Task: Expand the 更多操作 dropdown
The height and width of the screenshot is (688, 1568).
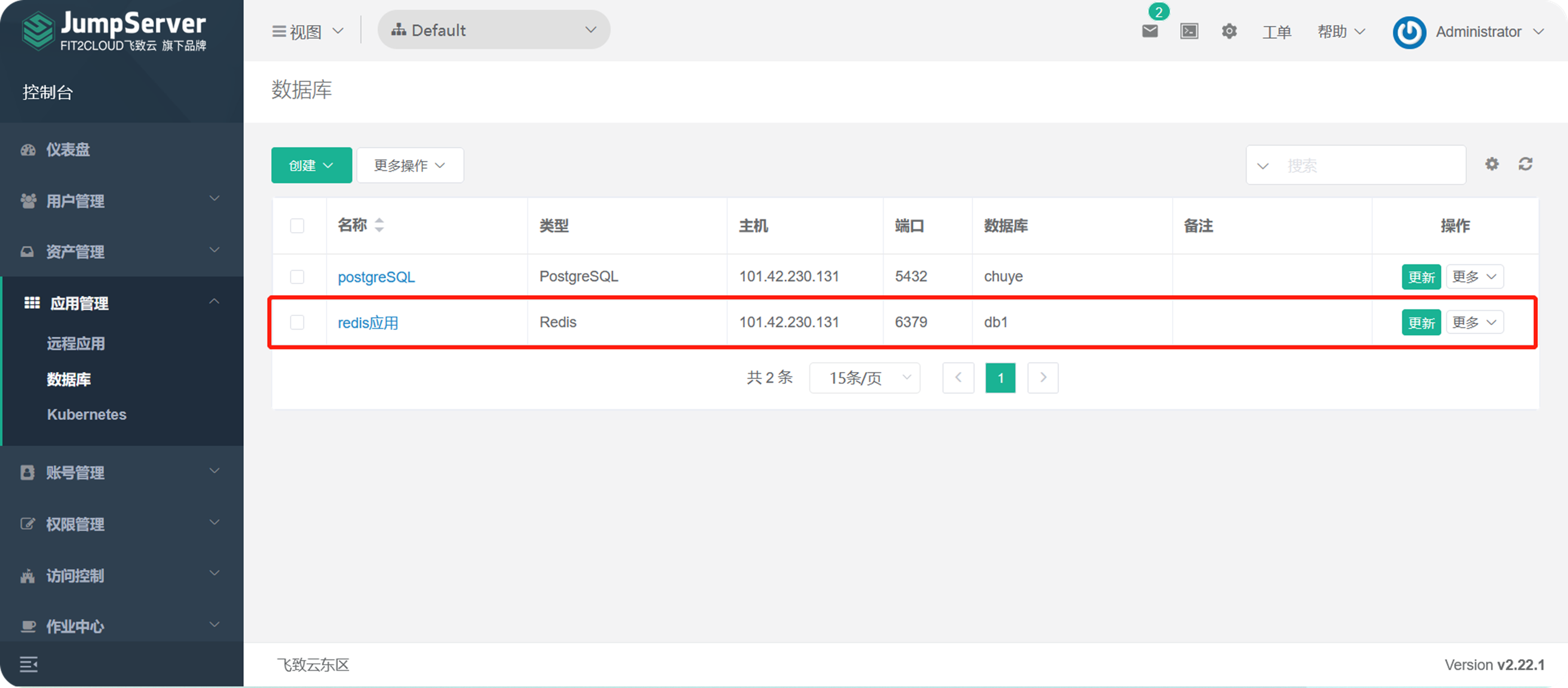Action: coord(409,164)
